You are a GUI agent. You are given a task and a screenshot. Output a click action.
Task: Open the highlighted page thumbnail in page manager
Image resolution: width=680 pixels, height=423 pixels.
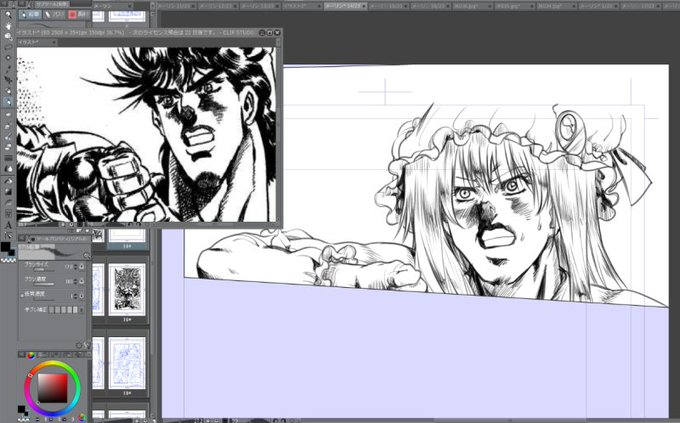[x=127, y=240]
